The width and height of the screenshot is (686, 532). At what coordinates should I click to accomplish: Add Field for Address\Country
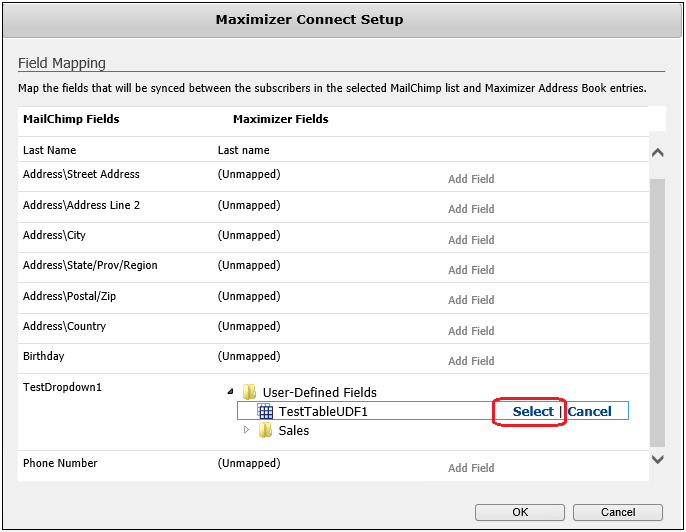tap(471, 331)
